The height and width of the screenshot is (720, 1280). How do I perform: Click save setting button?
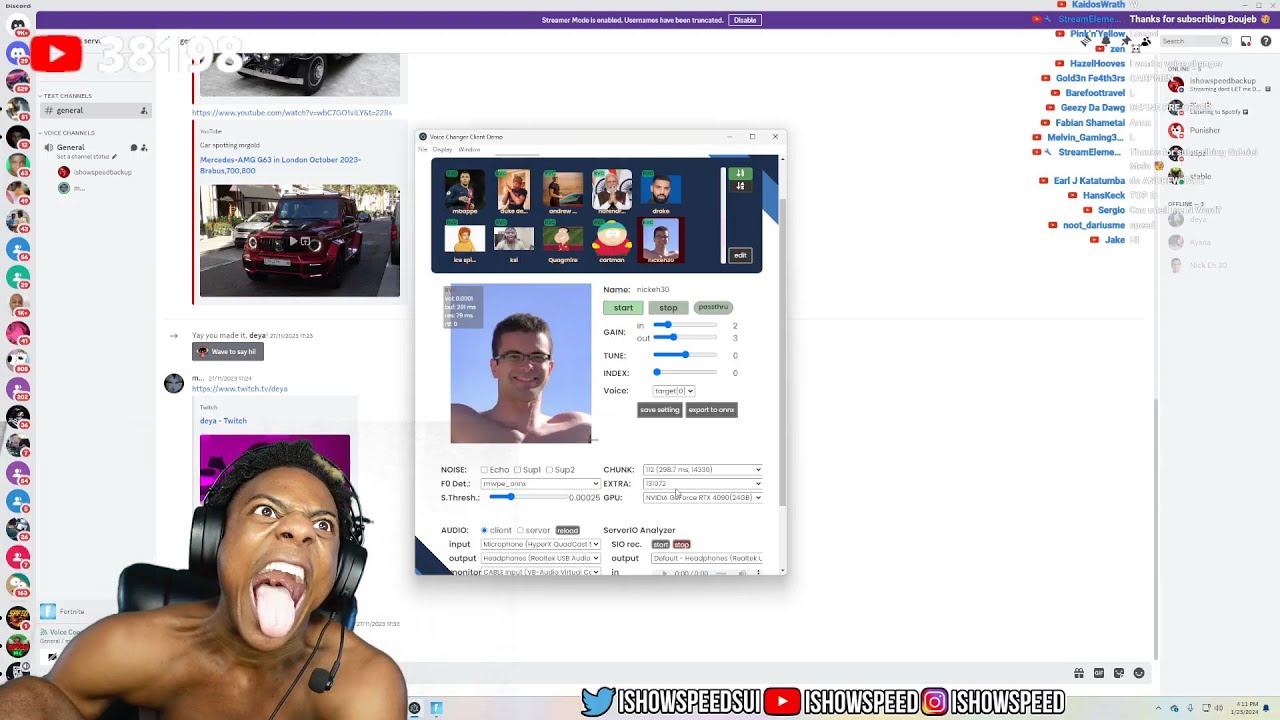click(659, 410)
